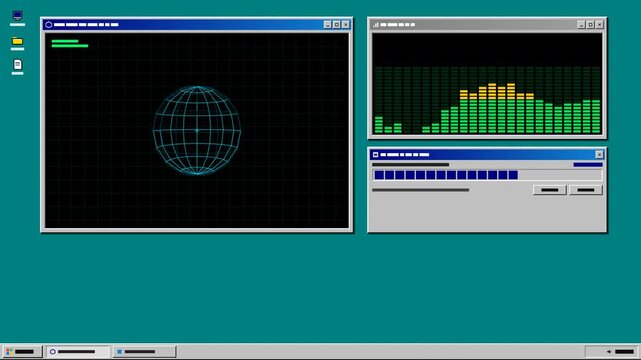This screenshot has width=641, height=360.
Task: Minimize the wireframe globe window
Action: coord(327,25)
